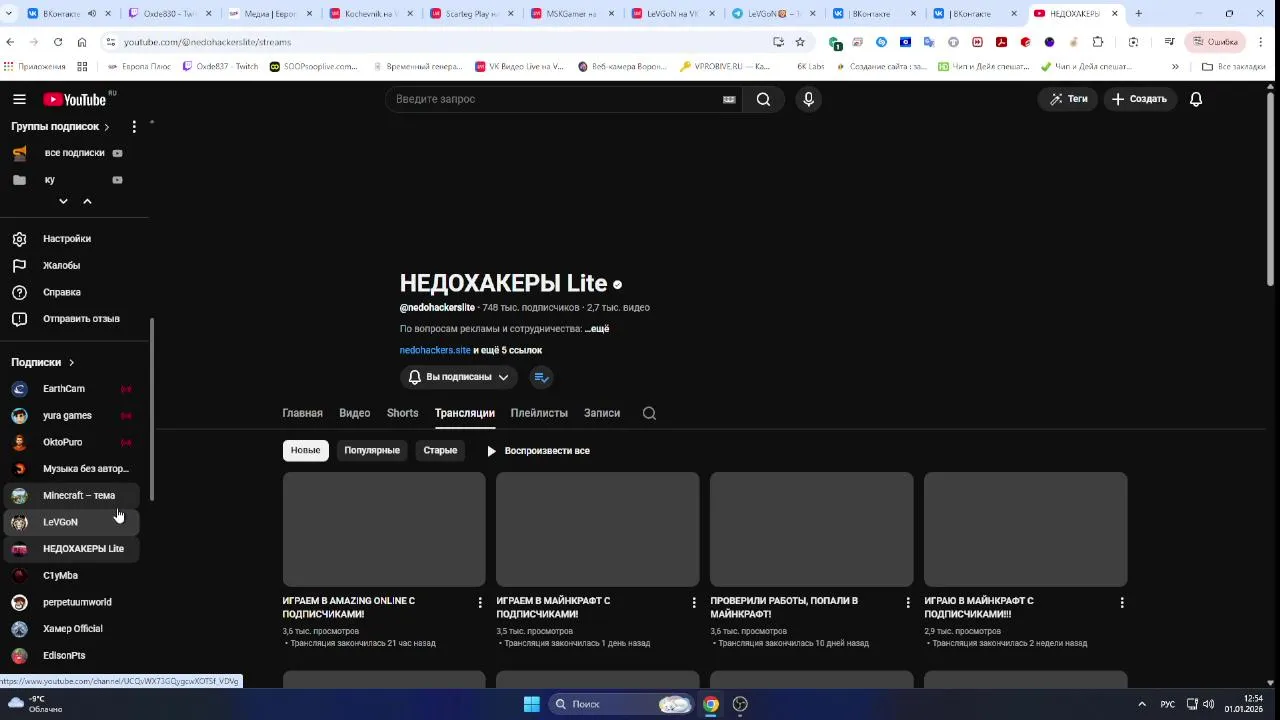Open the Вы подписаны notification dropdown

(x=459, y=377)
